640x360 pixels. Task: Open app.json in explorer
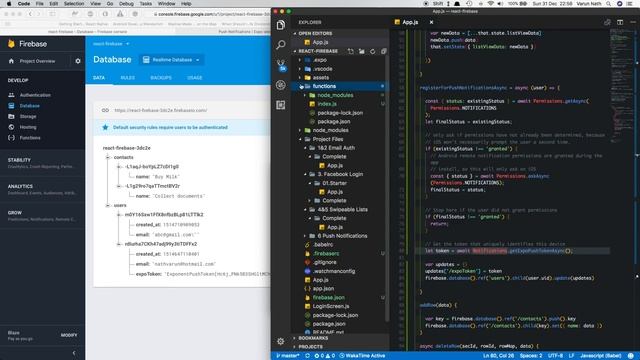click(323, 289)
